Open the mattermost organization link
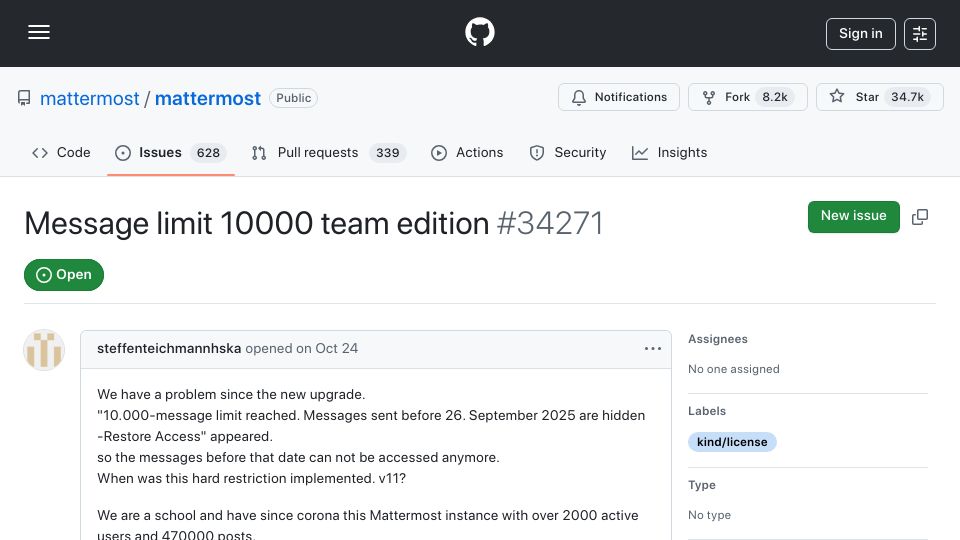This screenshot has height=540, width=960. [89, 99]
